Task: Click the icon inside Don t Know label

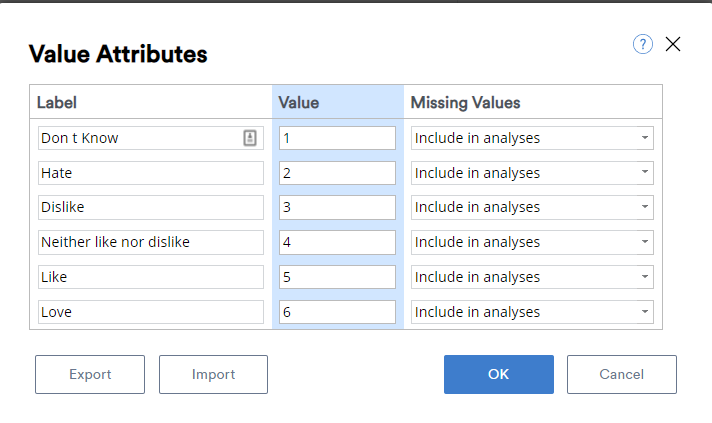Action: click(x=250, y=138)
